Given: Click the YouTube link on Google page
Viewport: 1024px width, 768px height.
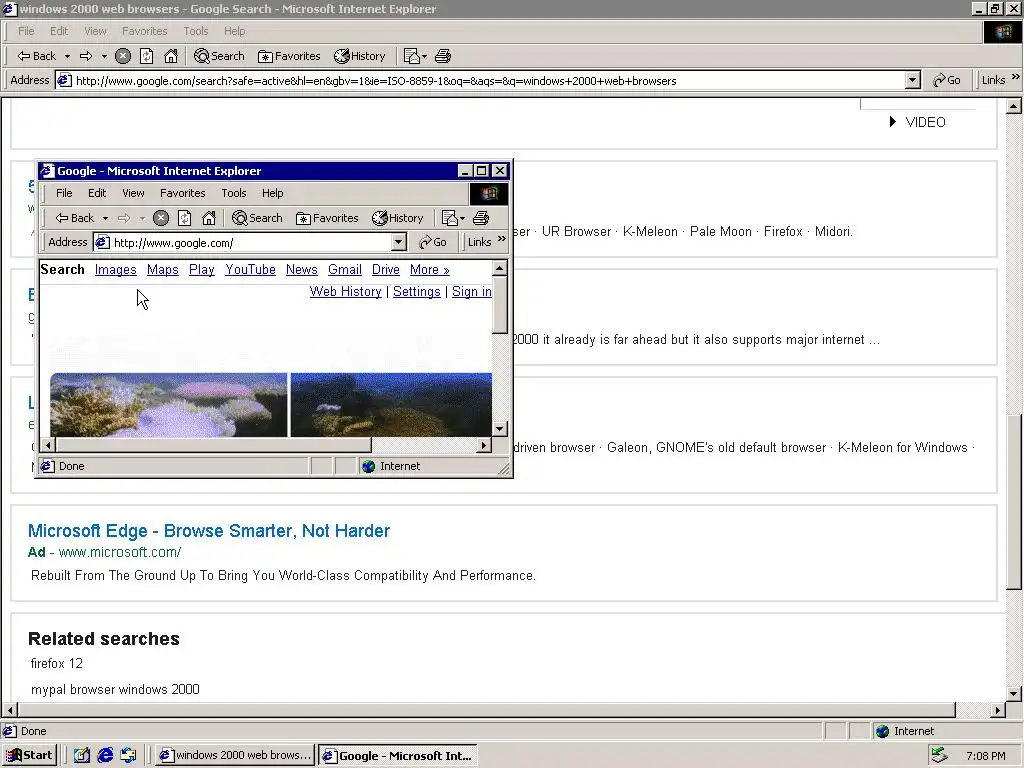Looking at the screenshot, I should [250, 270].
